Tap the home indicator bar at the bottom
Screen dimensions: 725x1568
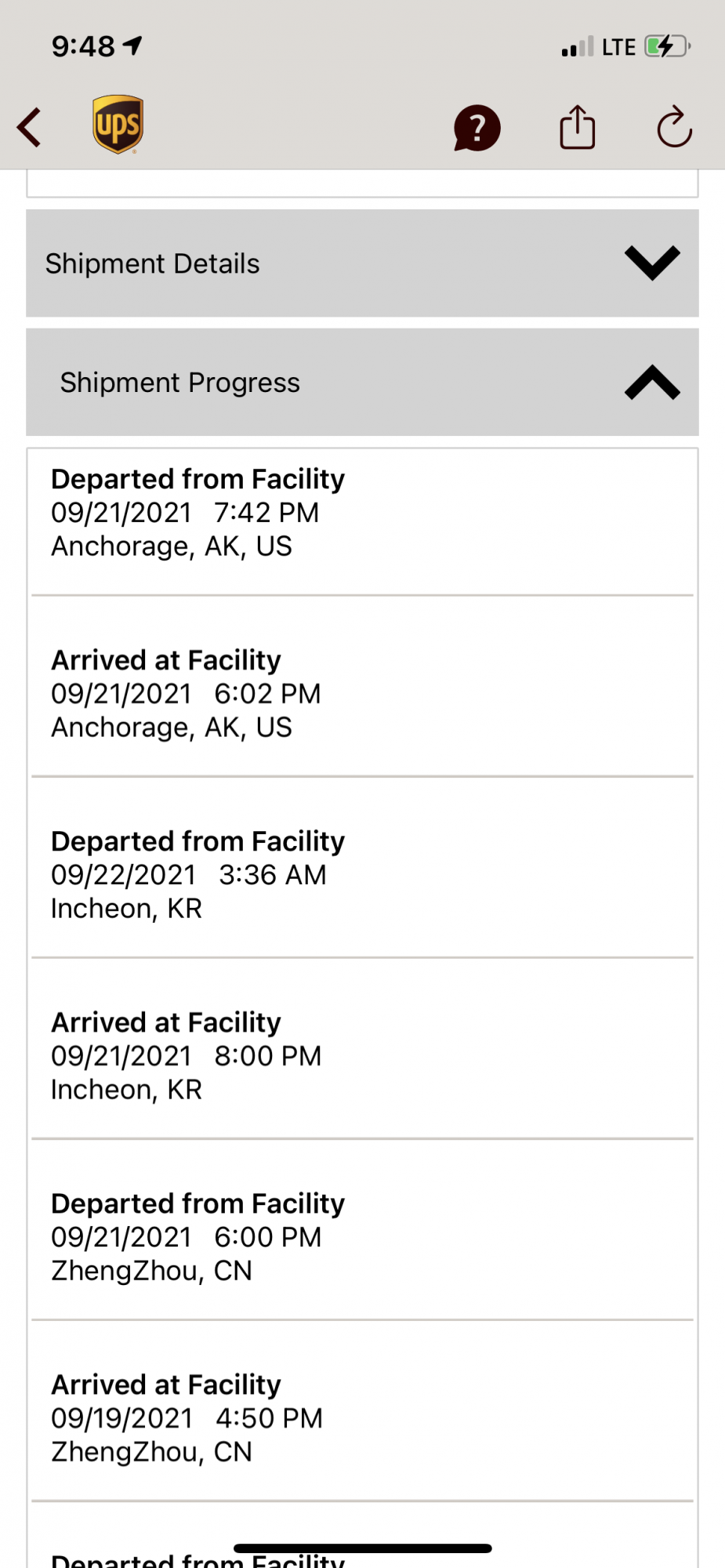[x=362, y=1548]
